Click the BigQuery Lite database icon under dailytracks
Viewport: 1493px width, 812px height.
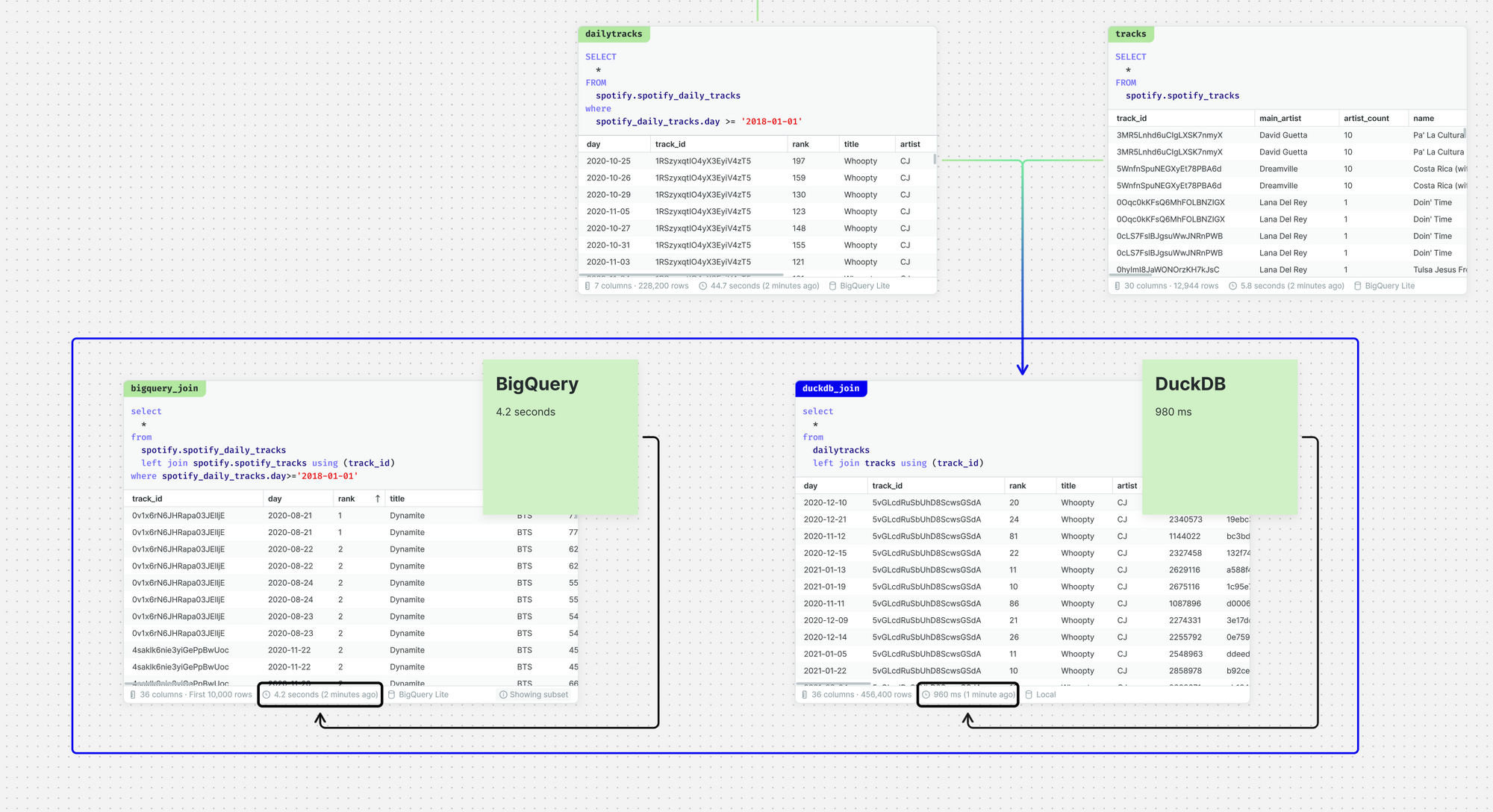(x=833, y=286)
